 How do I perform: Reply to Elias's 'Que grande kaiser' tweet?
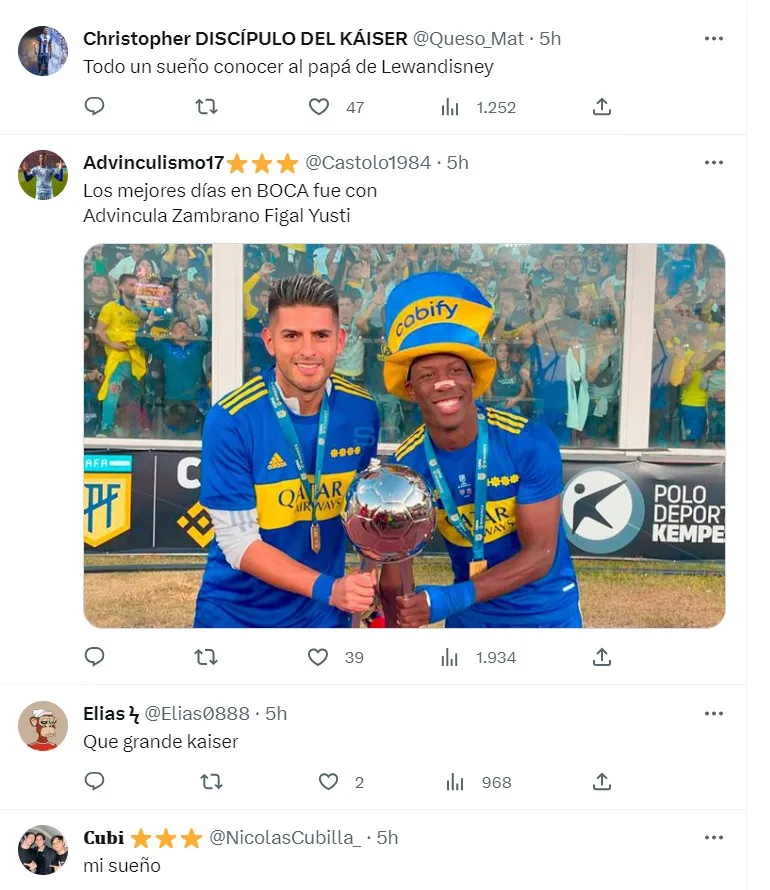coord(95,782)
